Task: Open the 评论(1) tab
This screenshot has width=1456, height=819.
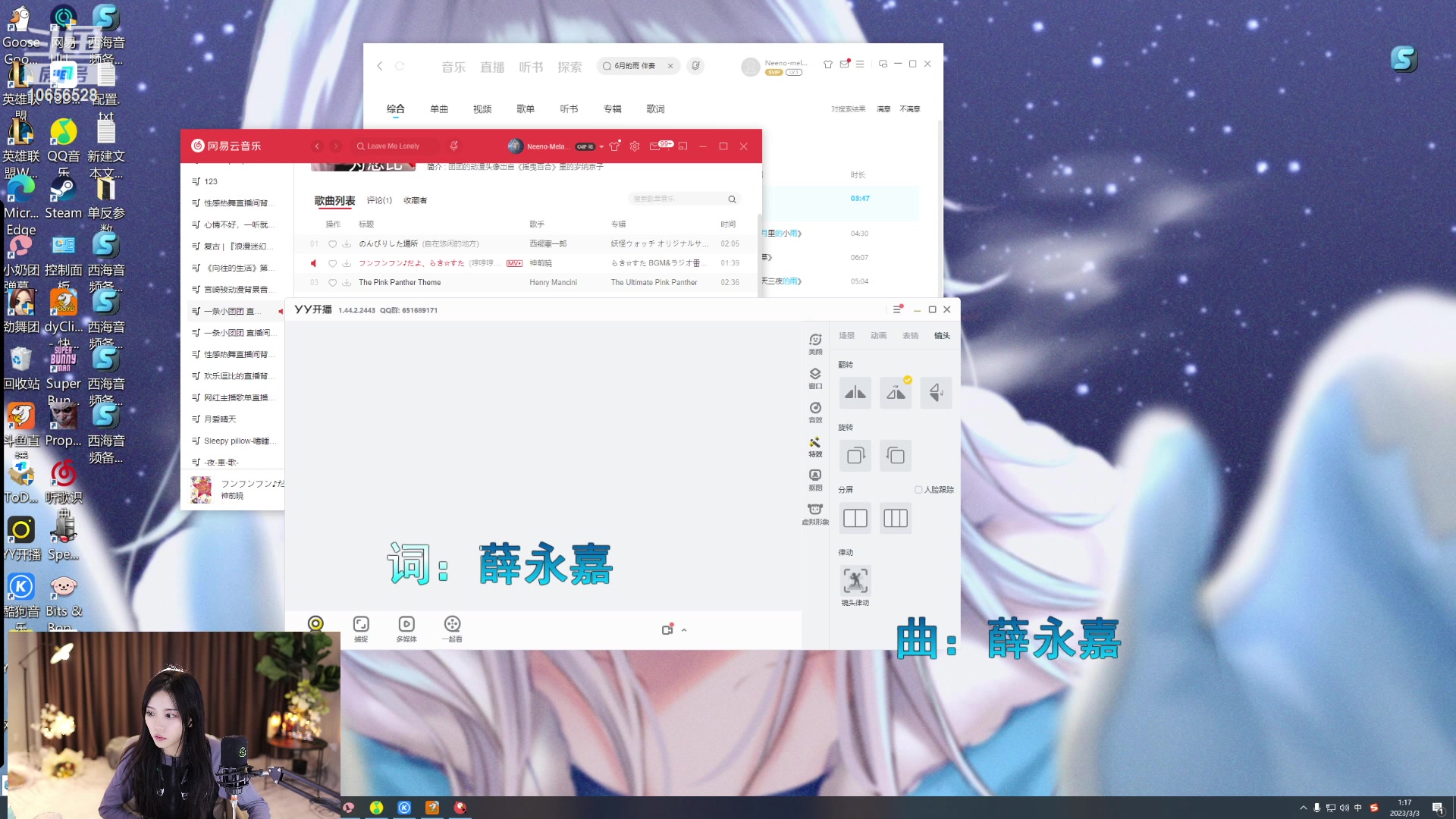Action: click(379, 201)
